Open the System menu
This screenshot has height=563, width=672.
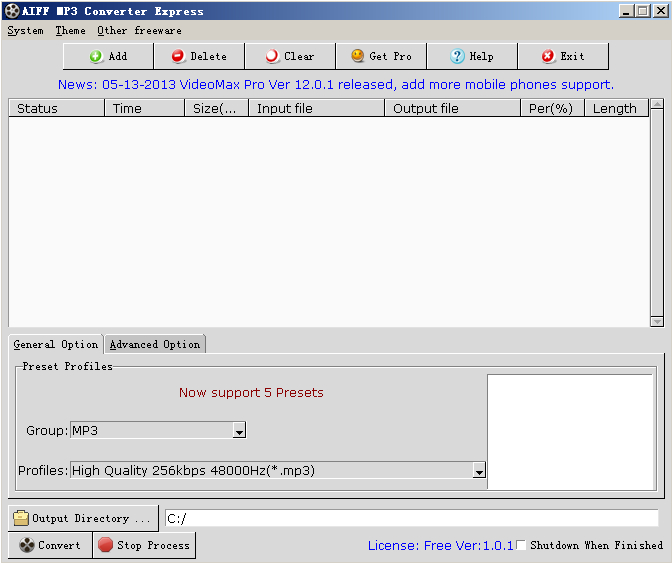(x=25, y=31)
